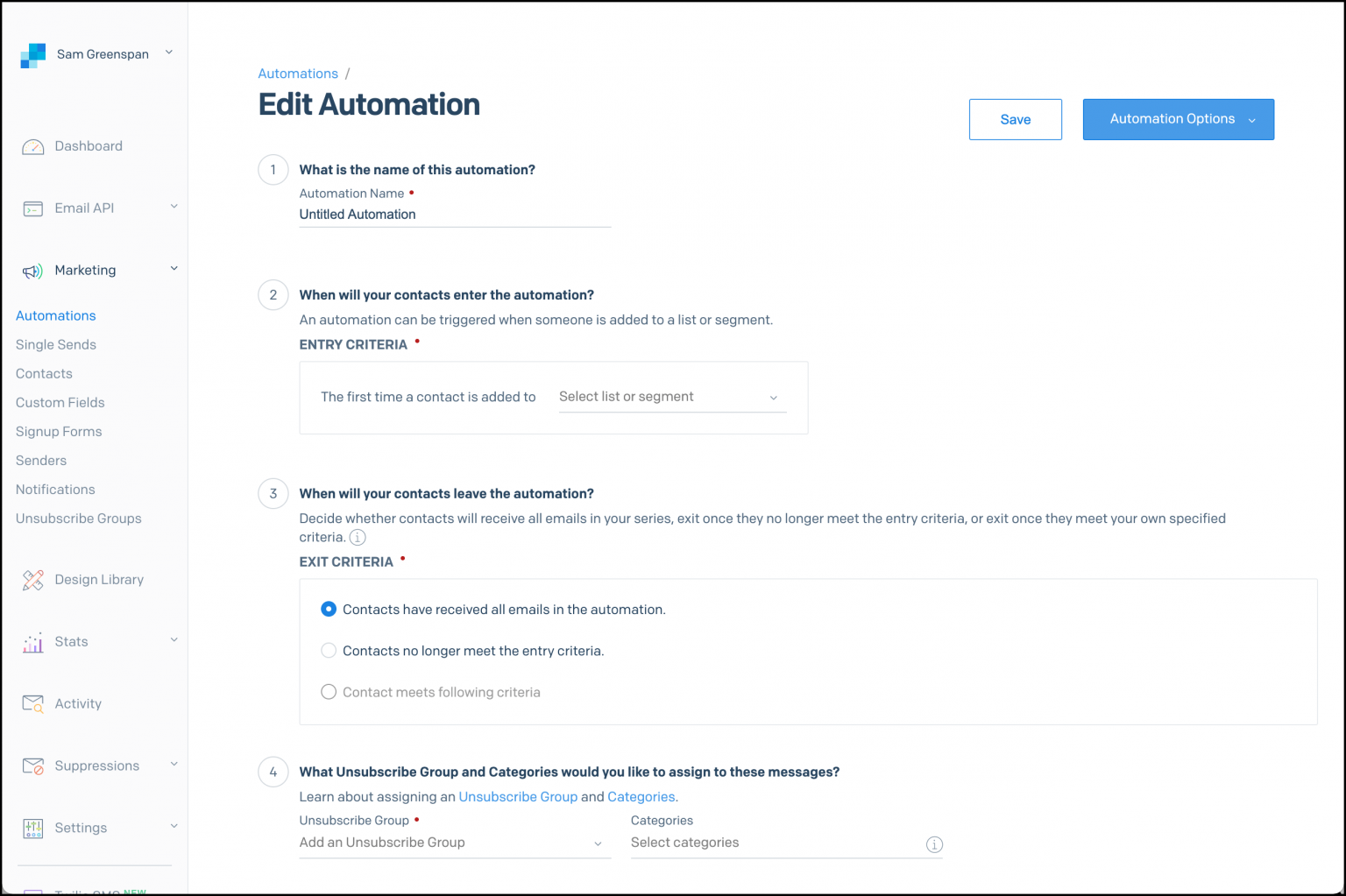Open Activity via the envelope icon
This screenshot has width=1346, height=896.
point(32,703)
